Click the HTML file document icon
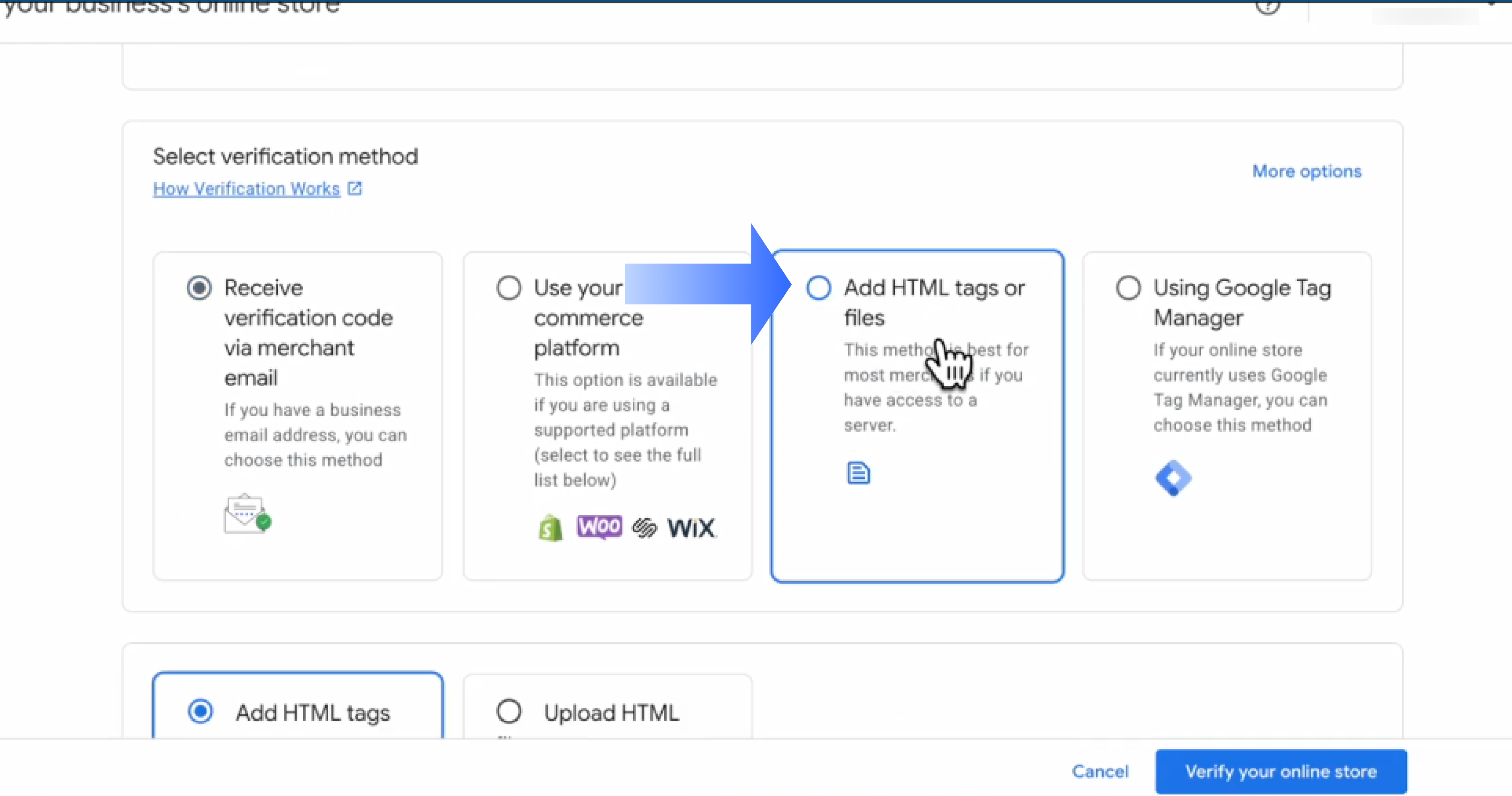 (858, 472)
